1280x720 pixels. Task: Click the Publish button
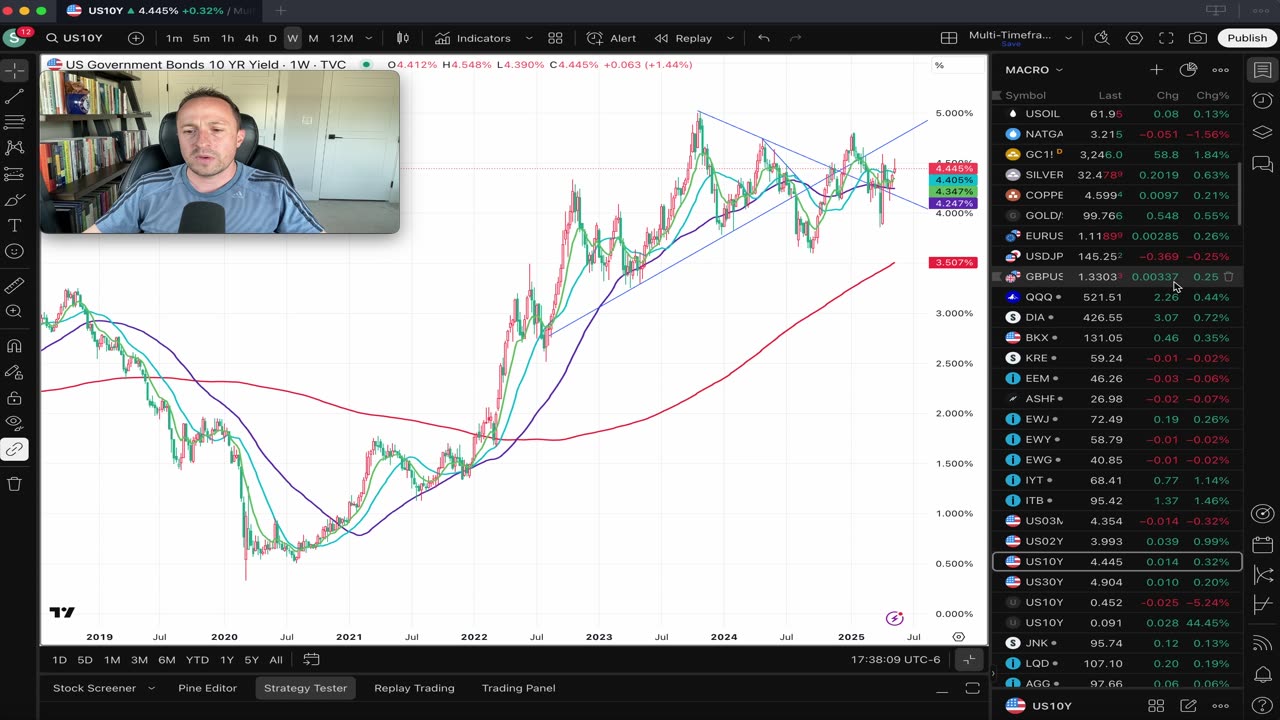click(1247, 38)
